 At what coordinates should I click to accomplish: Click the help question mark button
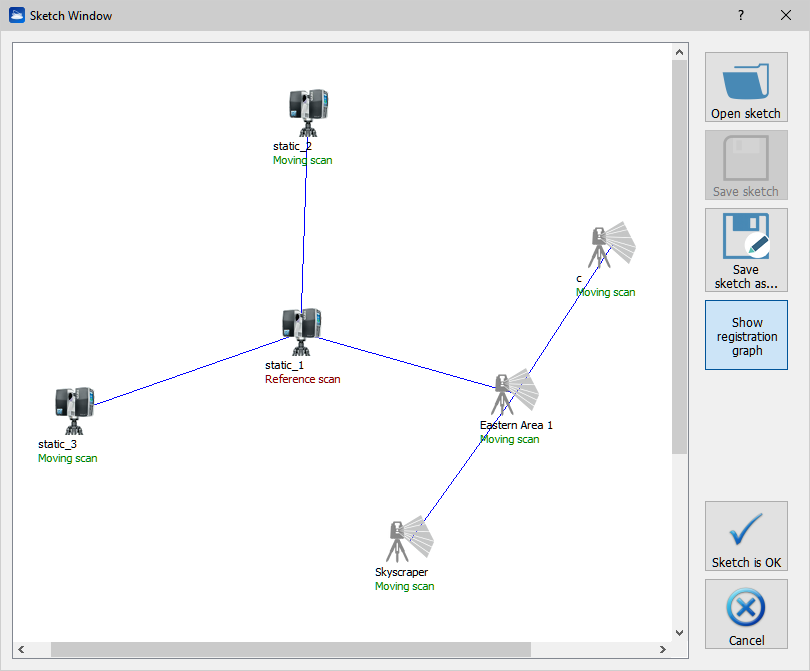tap(741, 15)
